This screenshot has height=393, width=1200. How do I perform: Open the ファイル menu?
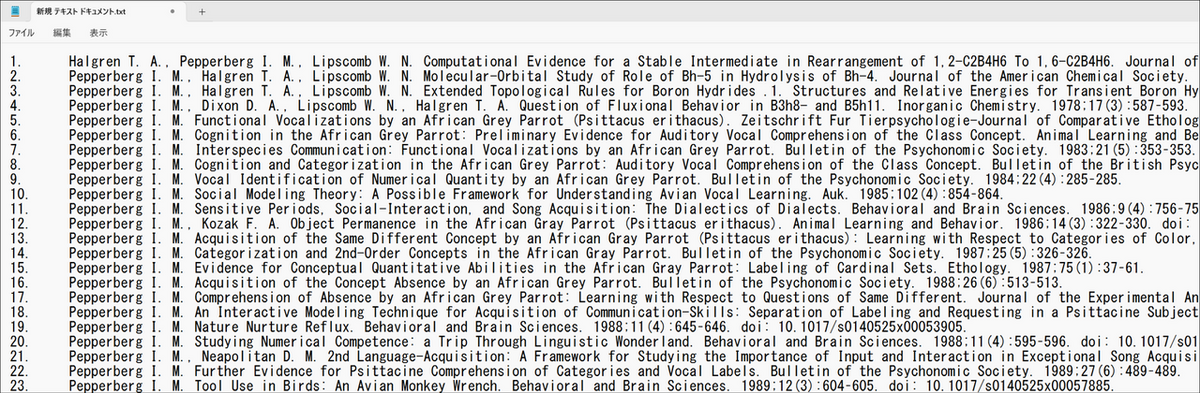click(22, 33)
